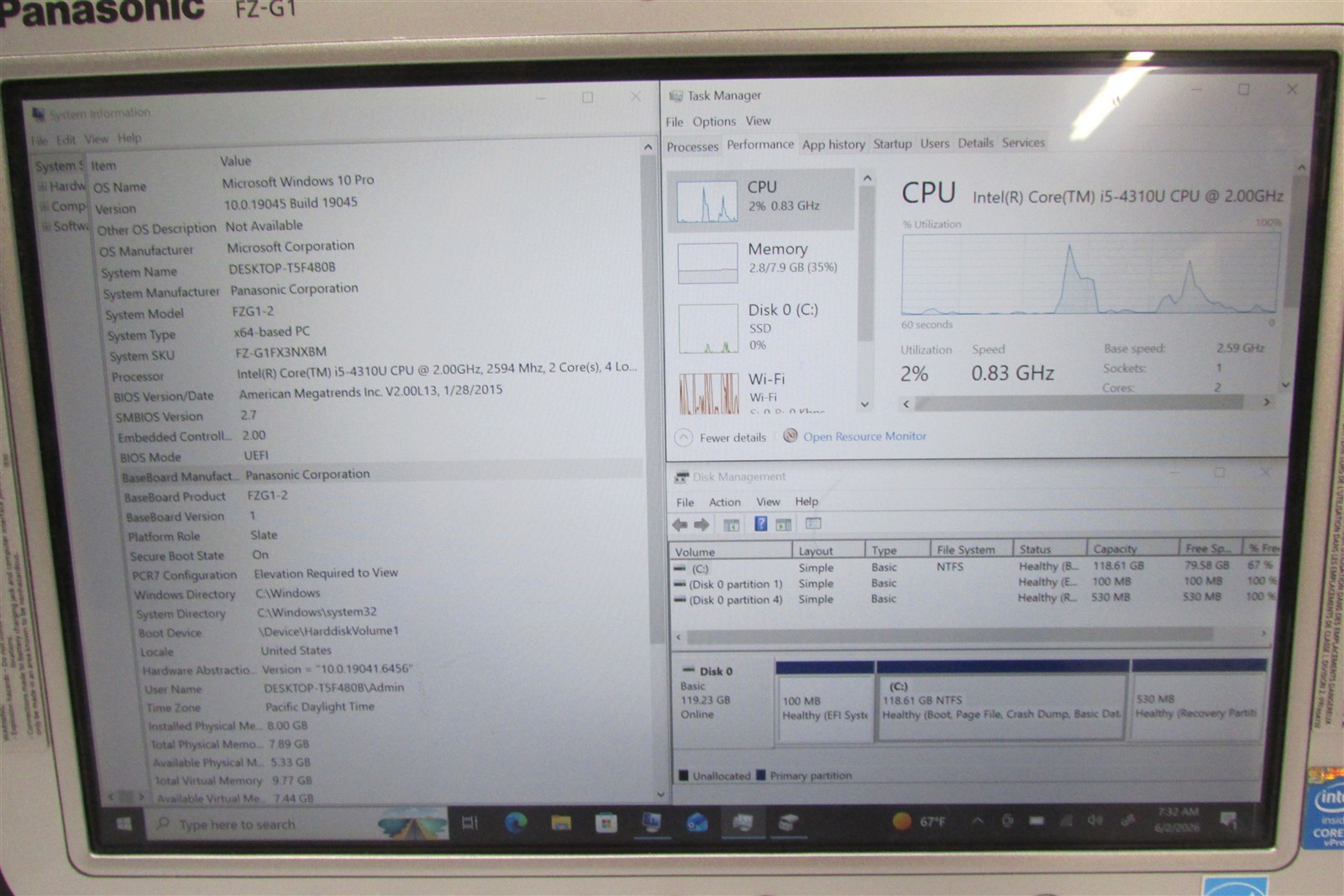Select BaseBoard Manufacturer row in System Information
This screenshot has height=896, width=1344.
(382, 475)
